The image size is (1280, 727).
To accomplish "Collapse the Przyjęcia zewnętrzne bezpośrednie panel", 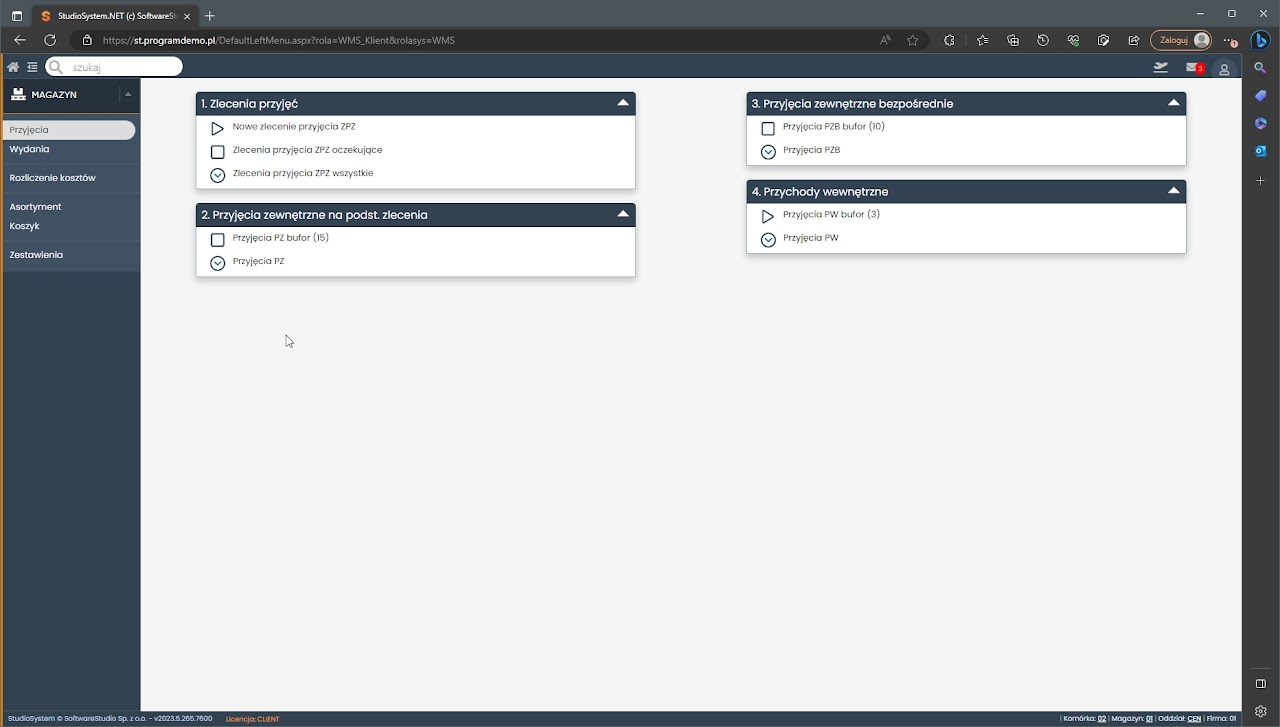I will pos(1174,103).
